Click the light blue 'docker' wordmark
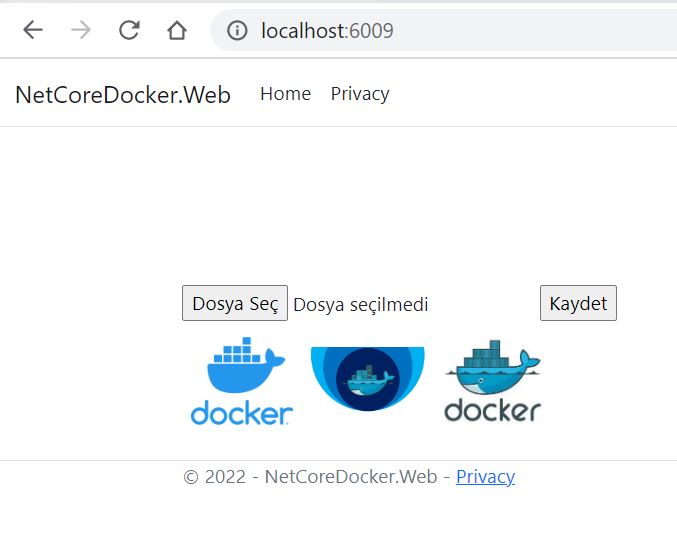The width and height of the screenshot is (677, 542). click(x=241, y=413)
